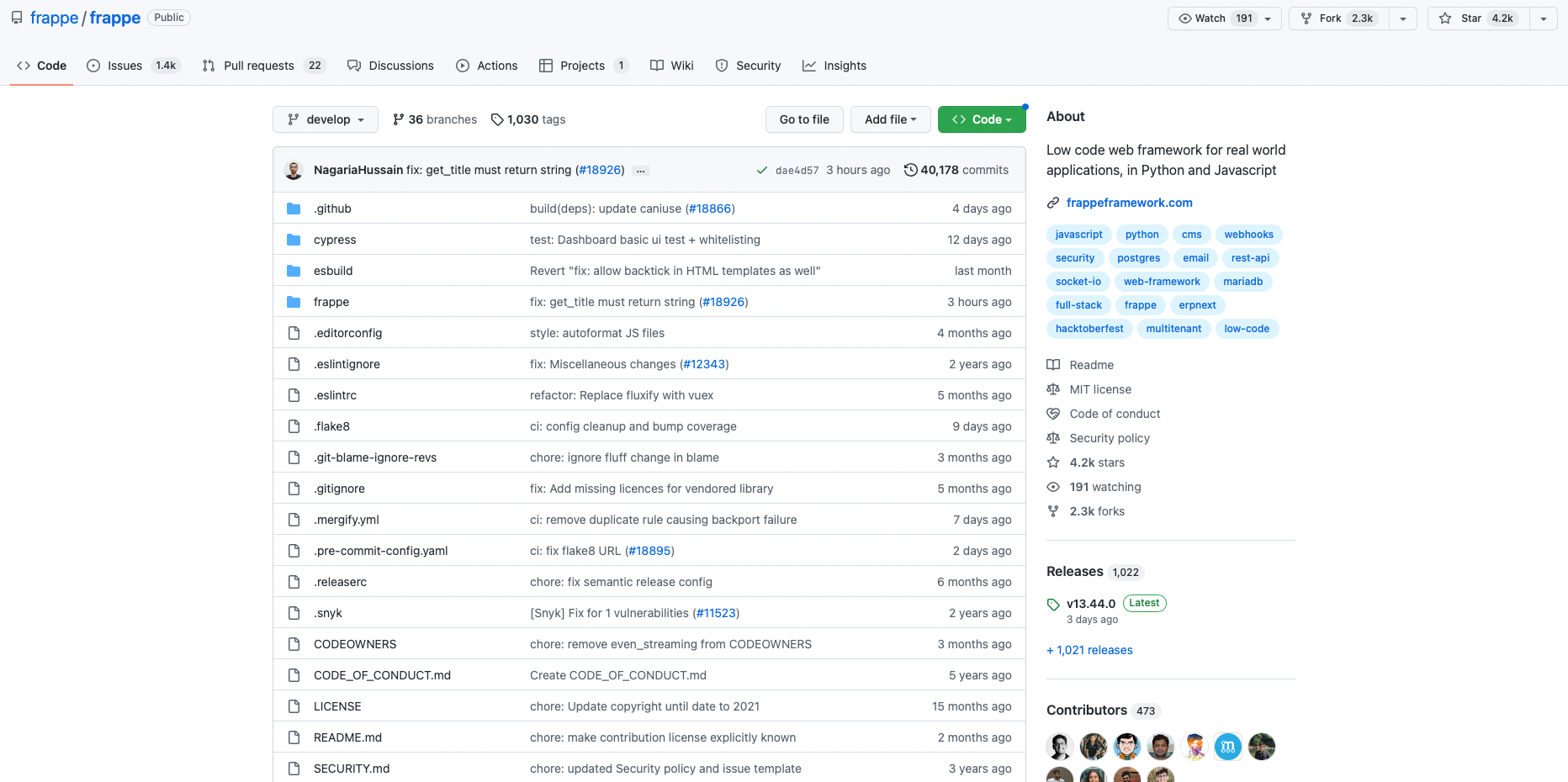Open the SECURITY.md file
This screenshot has width=1568, height=782.
click(352, 769)
